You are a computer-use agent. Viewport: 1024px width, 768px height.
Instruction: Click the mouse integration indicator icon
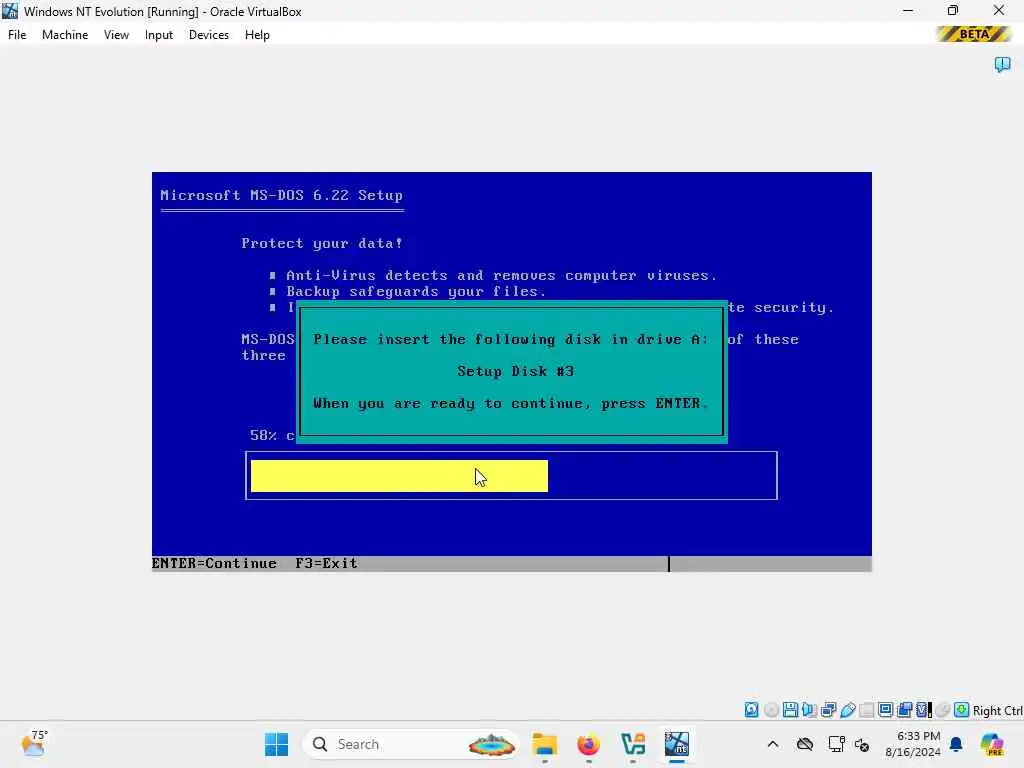(x=942, y=710)
